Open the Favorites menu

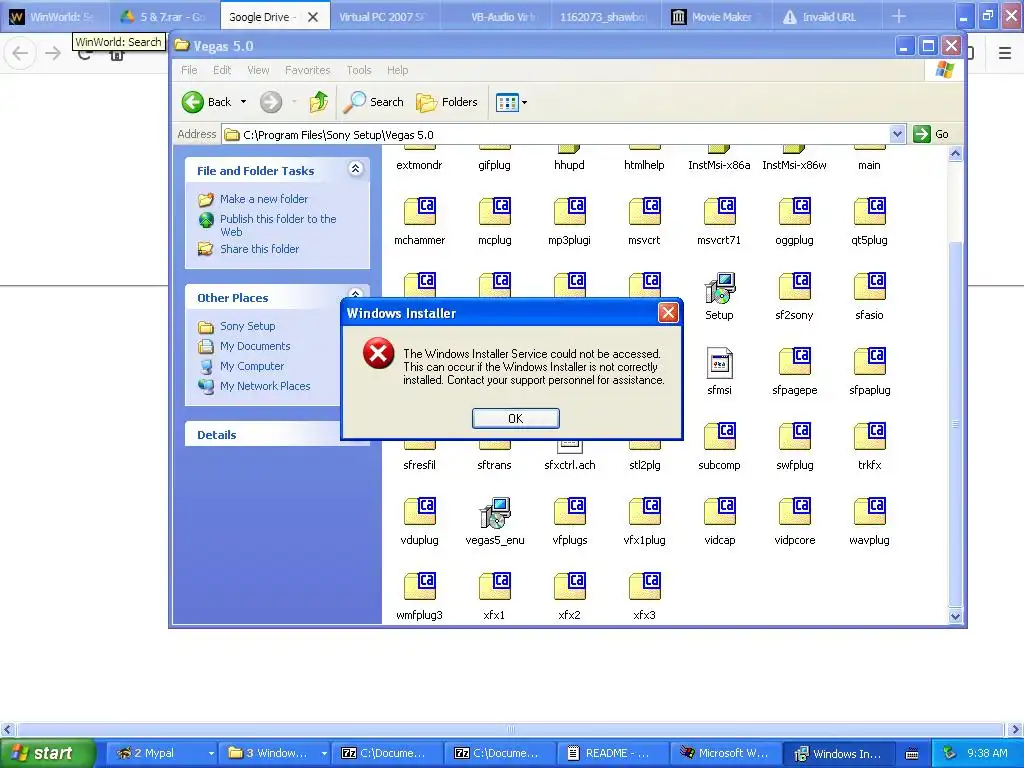[308, 70]
